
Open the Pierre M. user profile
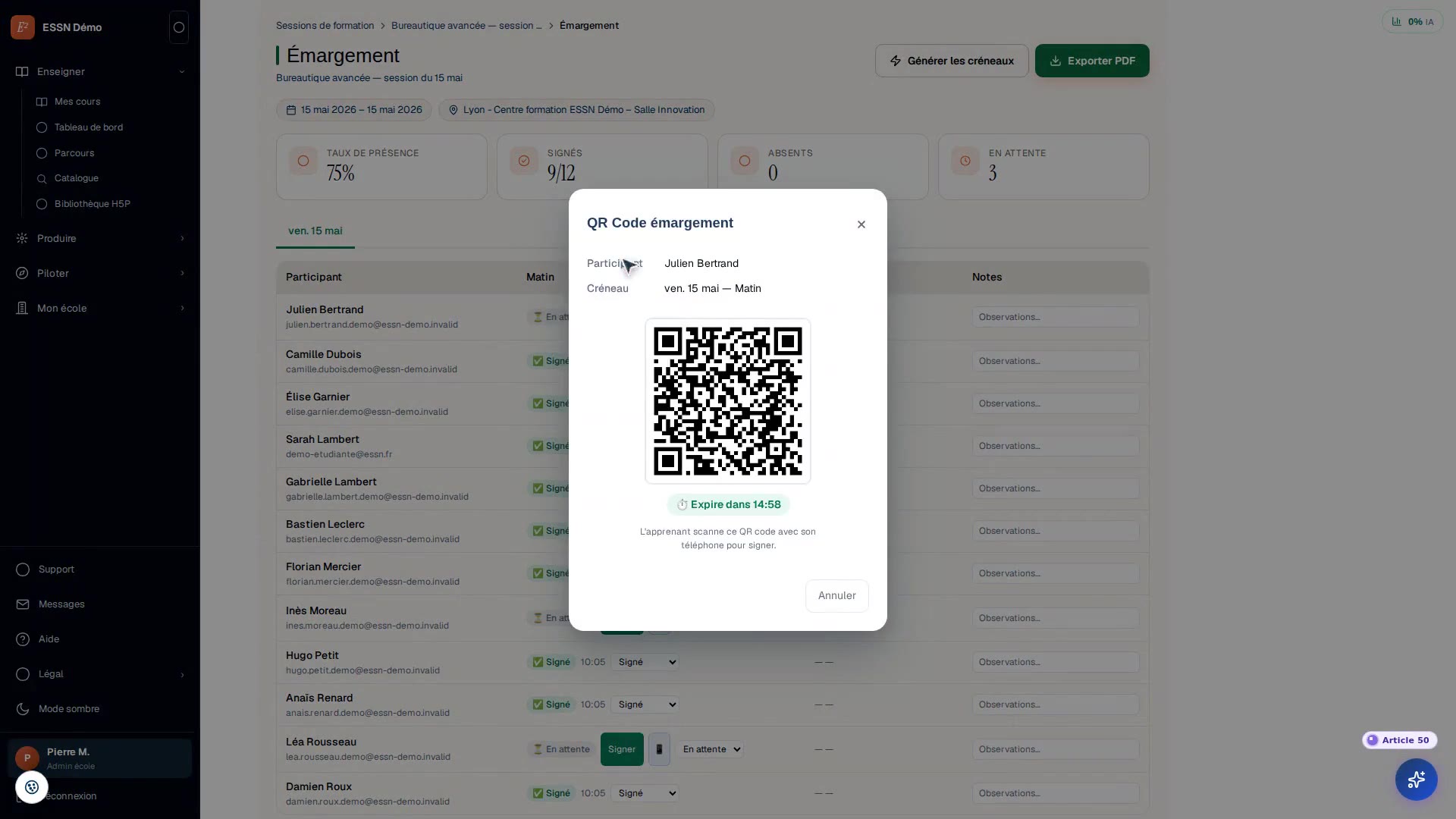point(100,758)
